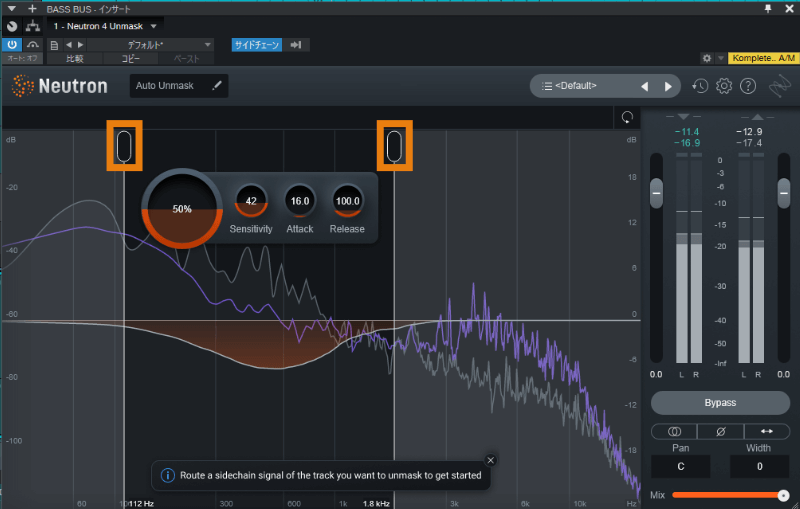This screenshot has width=800, height=509.
Task: Click the input gain fader handle
Action: click(656, 193)
